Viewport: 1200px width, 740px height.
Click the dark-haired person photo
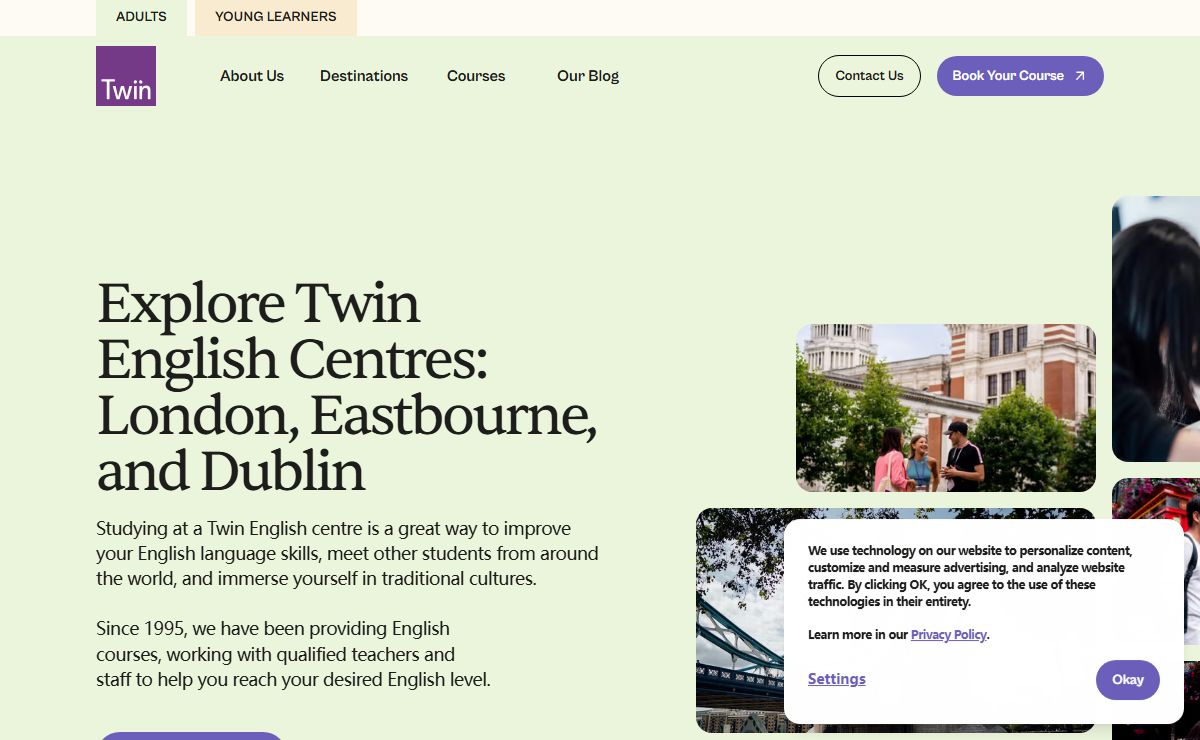[1156, 328]
